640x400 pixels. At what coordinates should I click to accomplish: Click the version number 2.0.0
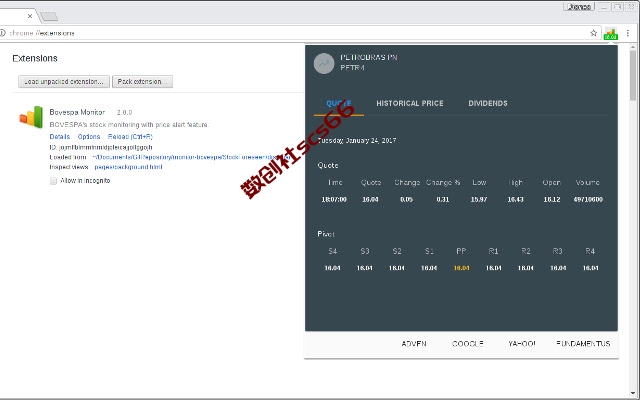pos(124,112)
